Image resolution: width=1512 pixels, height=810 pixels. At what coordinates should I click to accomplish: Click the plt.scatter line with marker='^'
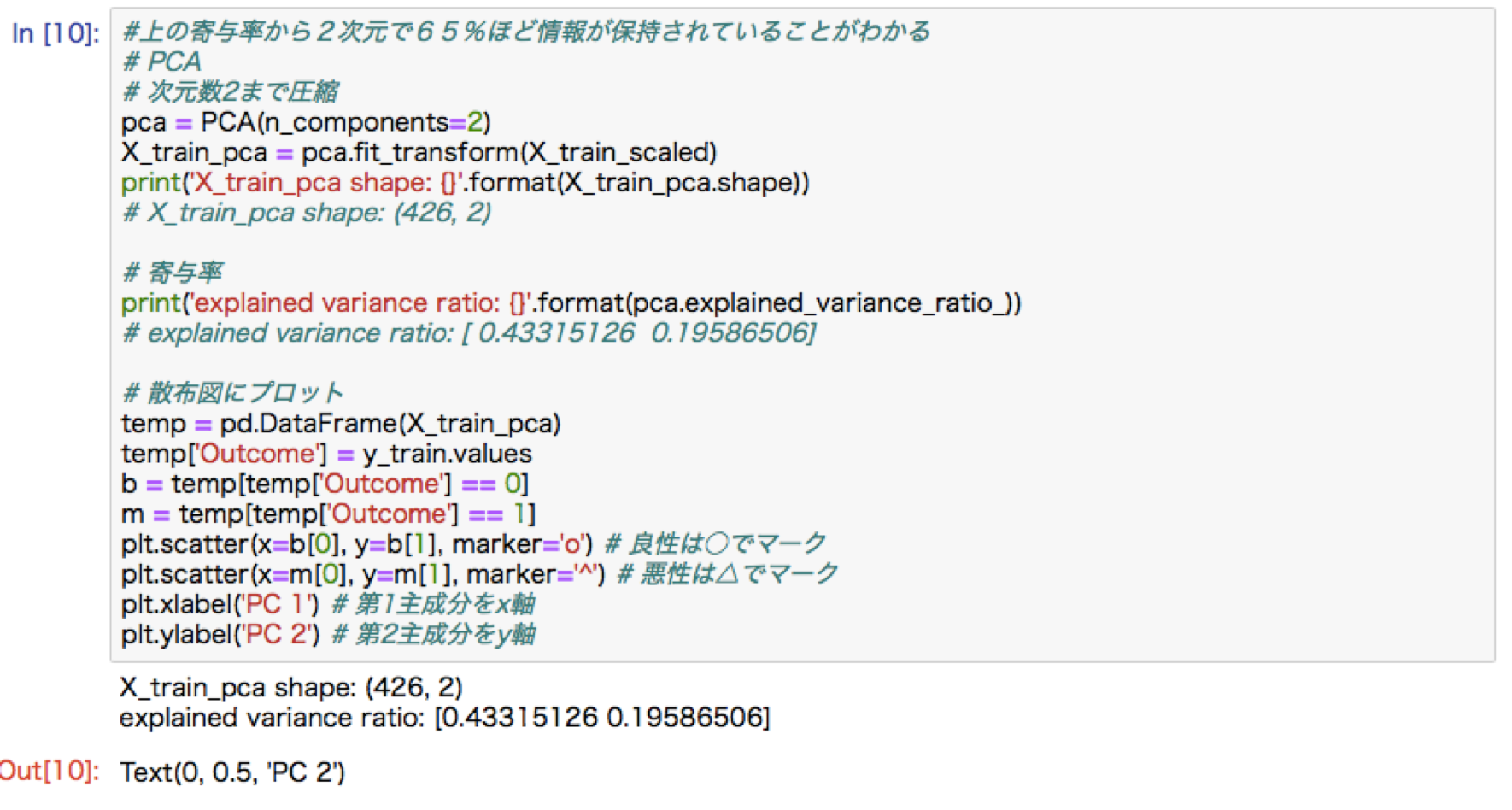point(480,573)
